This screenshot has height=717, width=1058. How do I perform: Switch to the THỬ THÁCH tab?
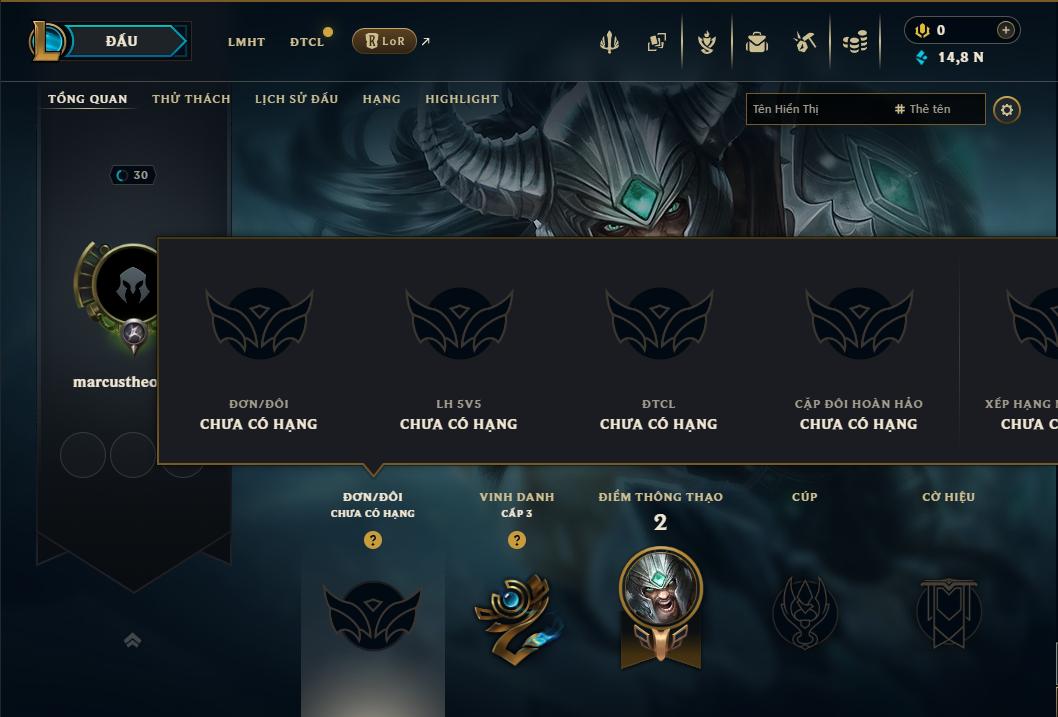click(x=191, y=99)
